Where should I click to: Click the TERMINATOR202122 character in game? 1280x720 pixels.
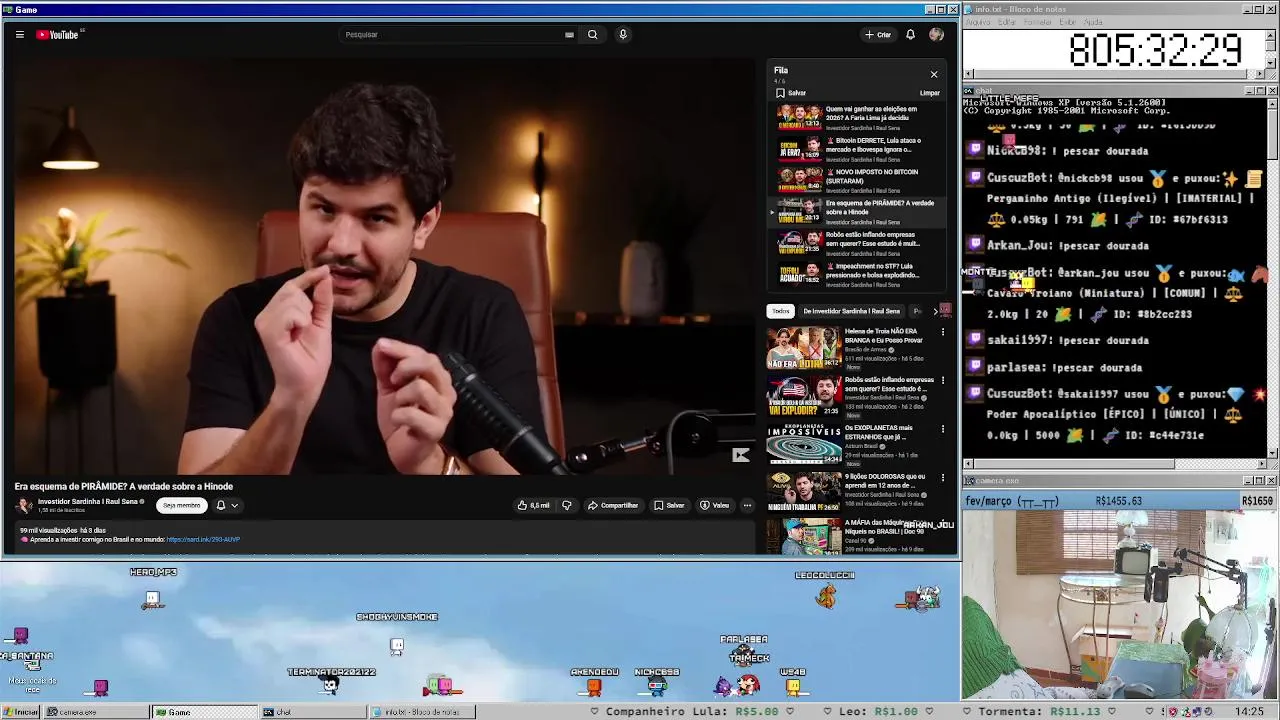tap(330, 685)
